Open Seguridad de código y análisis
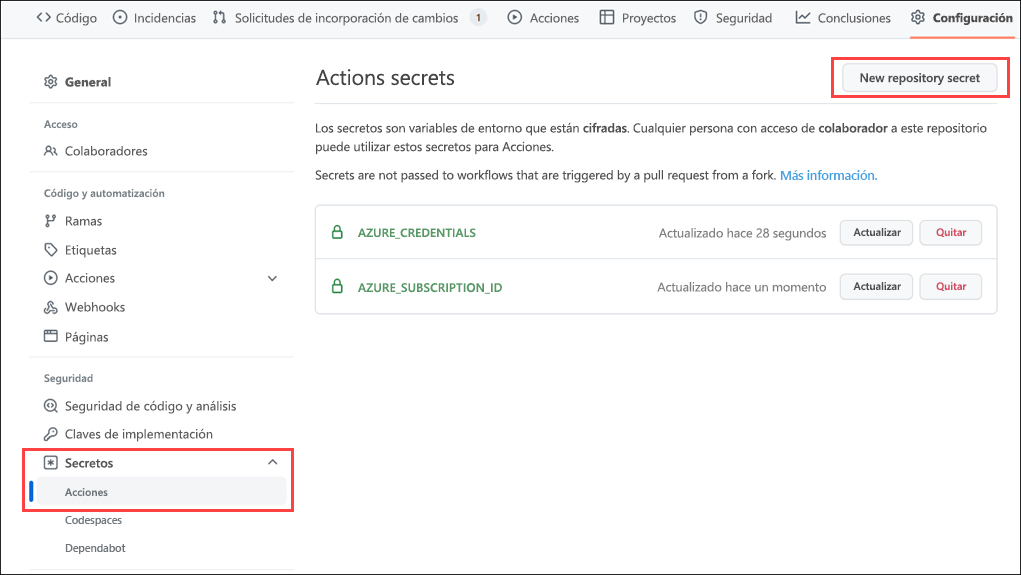The image size is (1021, 575). click(x=150, y=406)
